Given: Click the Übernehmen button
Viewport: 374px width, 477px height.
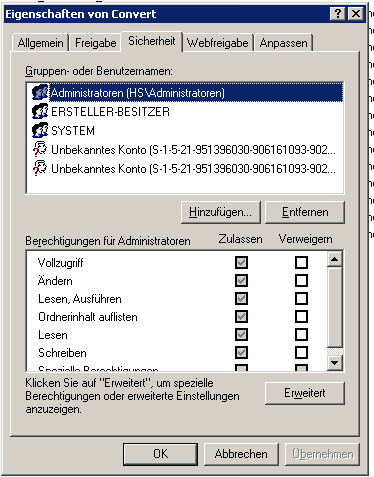Looking at the screenshot, I should coord(322,454).
